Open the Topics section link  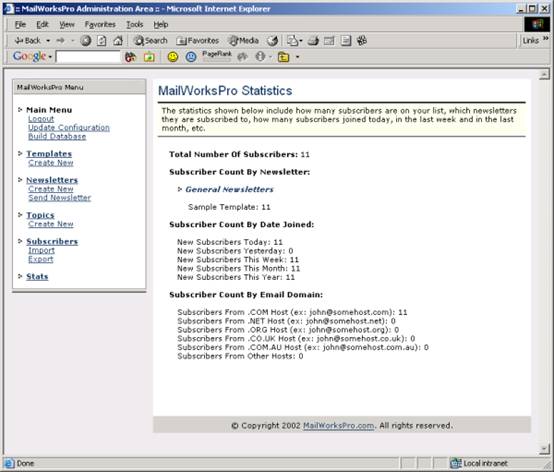[x=40, y=215]
